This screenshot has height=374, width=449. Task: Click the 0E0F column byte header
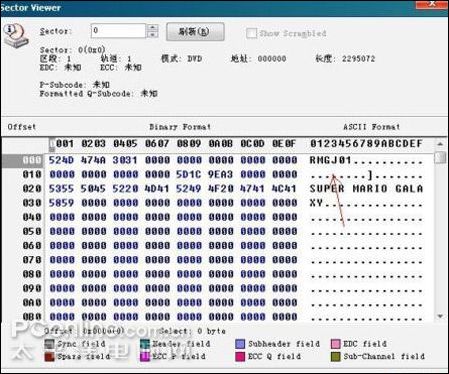pyautogui.click(x=284, y=144)
